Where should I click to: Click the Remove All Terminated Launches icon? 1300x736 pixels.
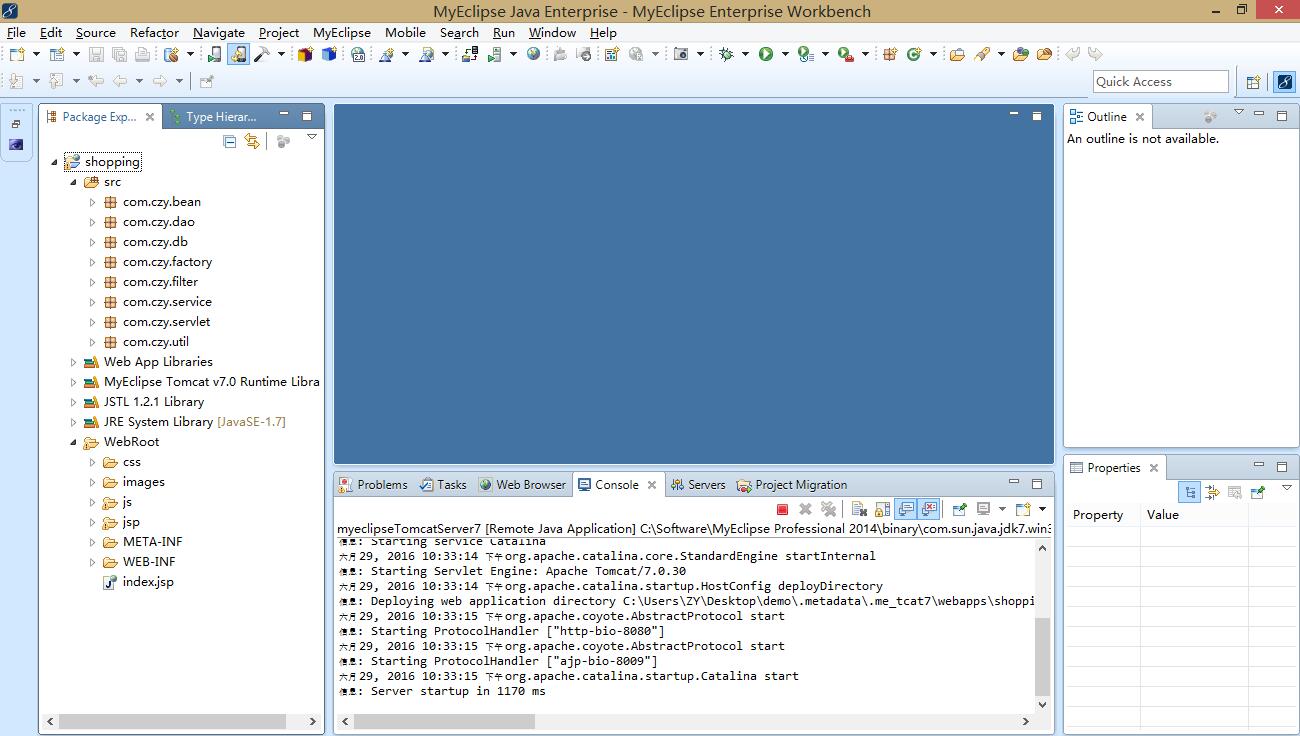828,509
